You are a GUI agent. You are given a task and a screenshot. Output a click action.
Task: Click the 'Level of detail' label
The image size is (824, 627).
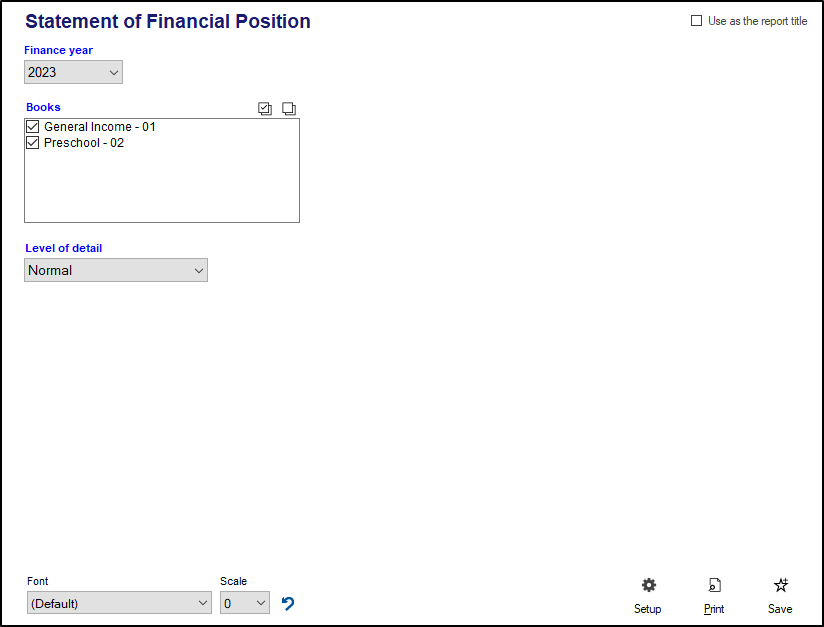[63, 248]
